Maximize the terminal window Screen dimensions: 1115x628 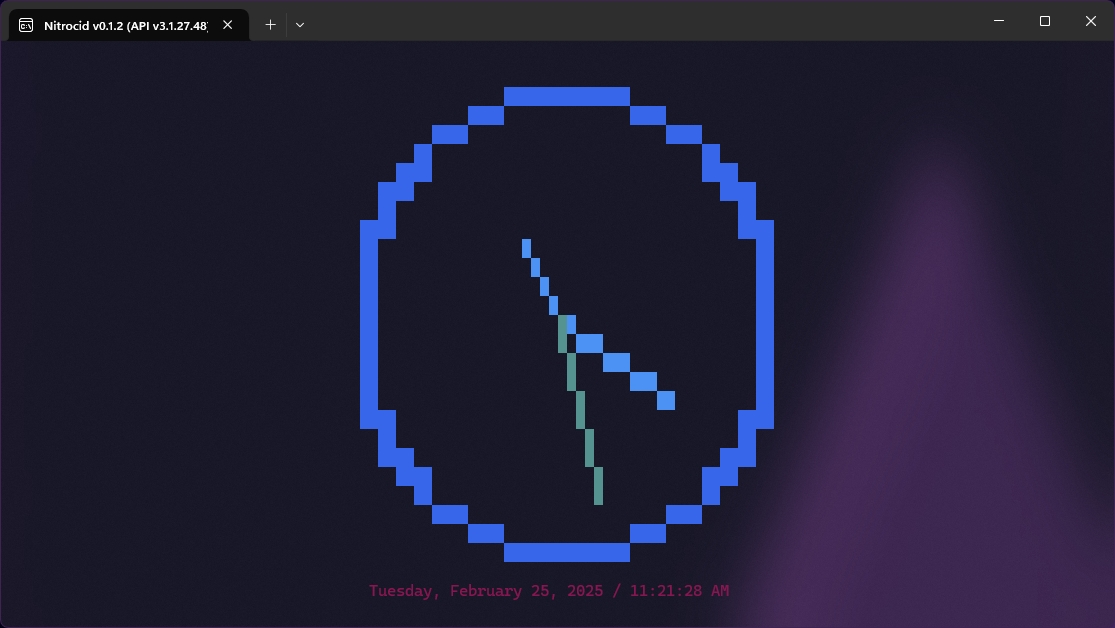1044,21
